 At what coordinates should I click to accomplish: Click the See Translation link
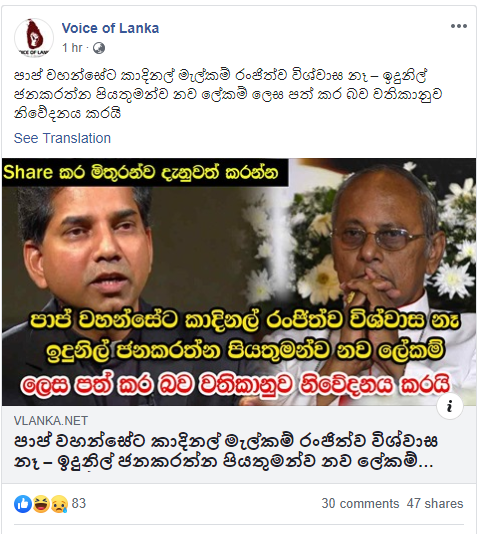(x=62, y=138)
